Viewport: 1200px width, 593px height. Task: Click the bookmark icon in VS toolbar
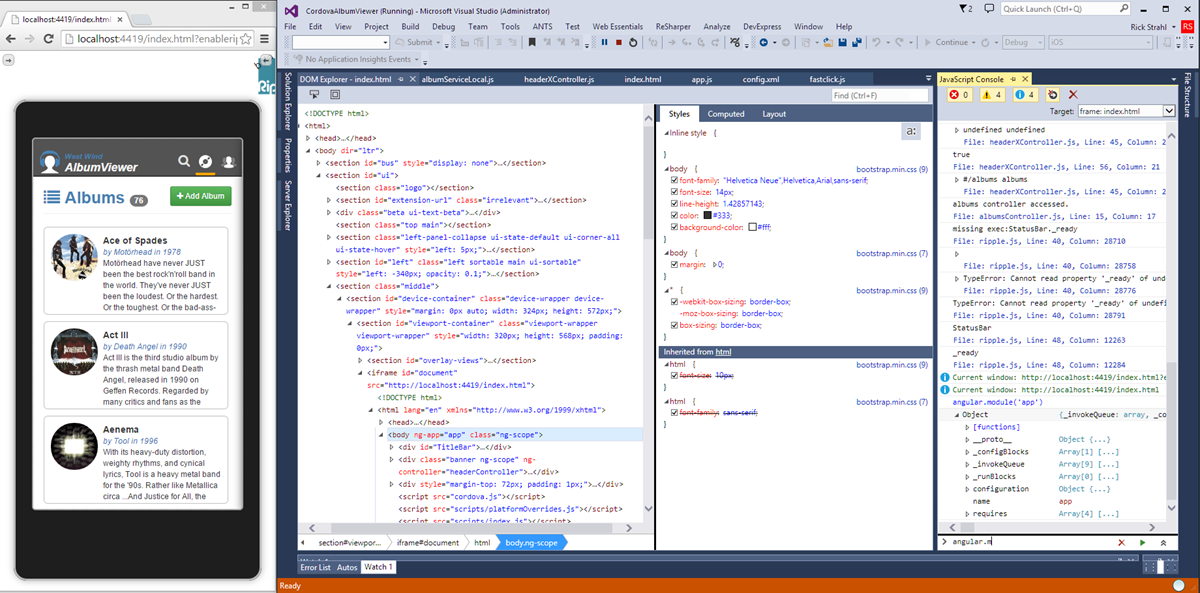(533, 42)
